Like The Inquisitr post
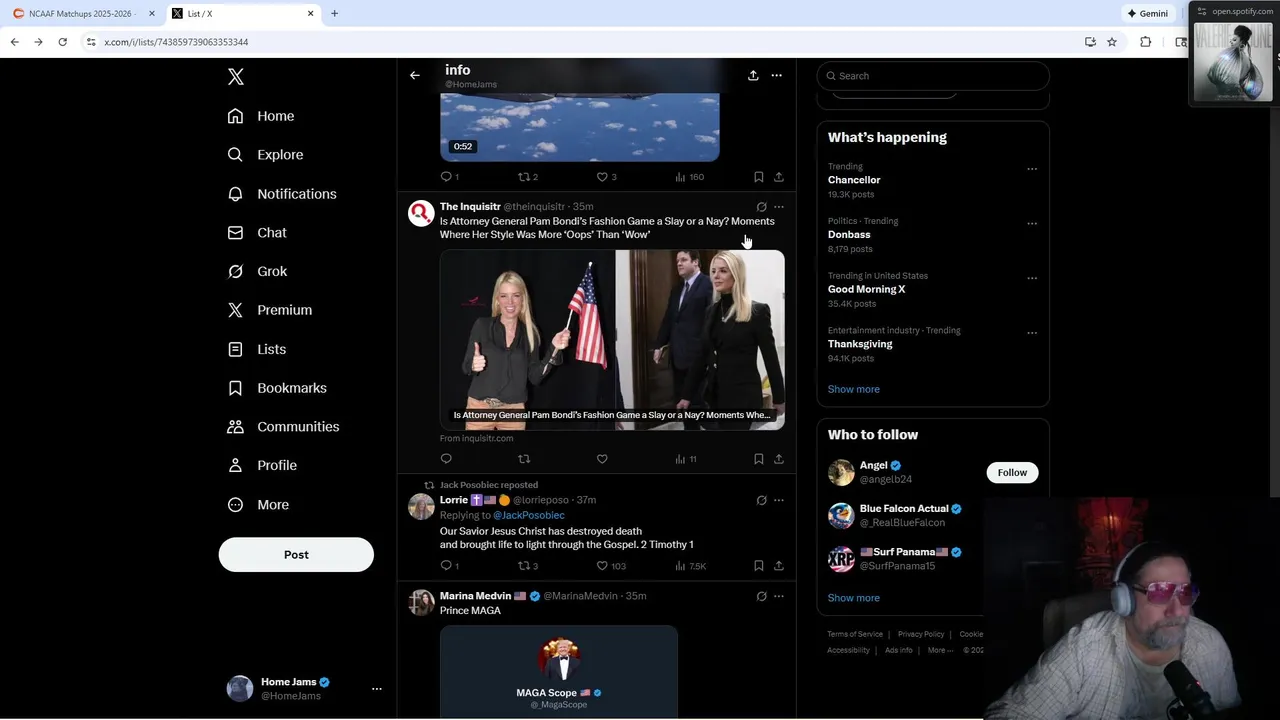Image resolution: width=1280 pixels, height=720 pixels. pos(602,459)
